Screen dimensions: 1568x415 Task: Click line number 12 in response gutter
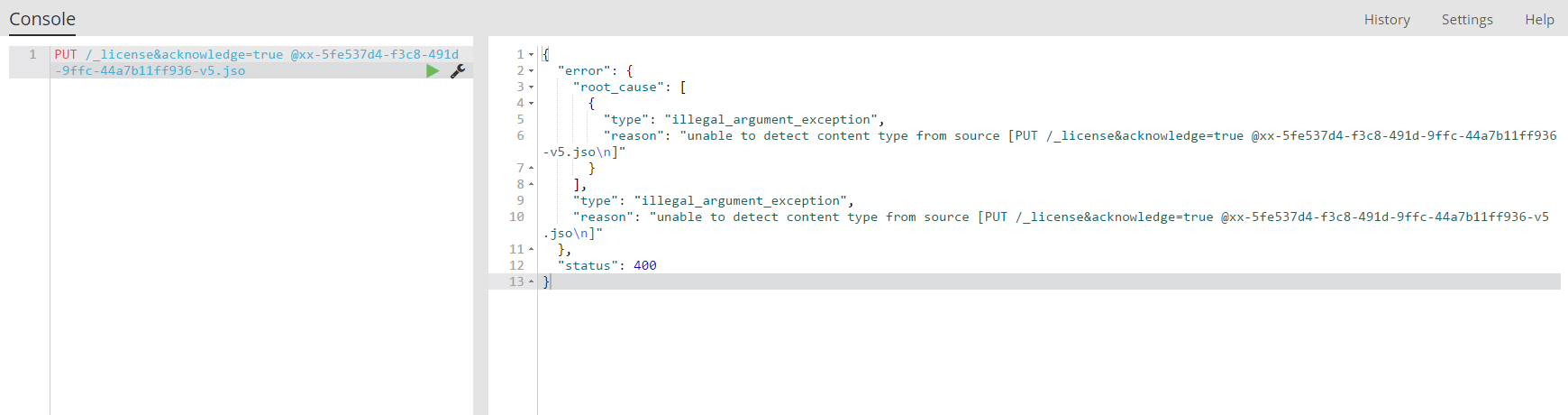coord(516,265)
